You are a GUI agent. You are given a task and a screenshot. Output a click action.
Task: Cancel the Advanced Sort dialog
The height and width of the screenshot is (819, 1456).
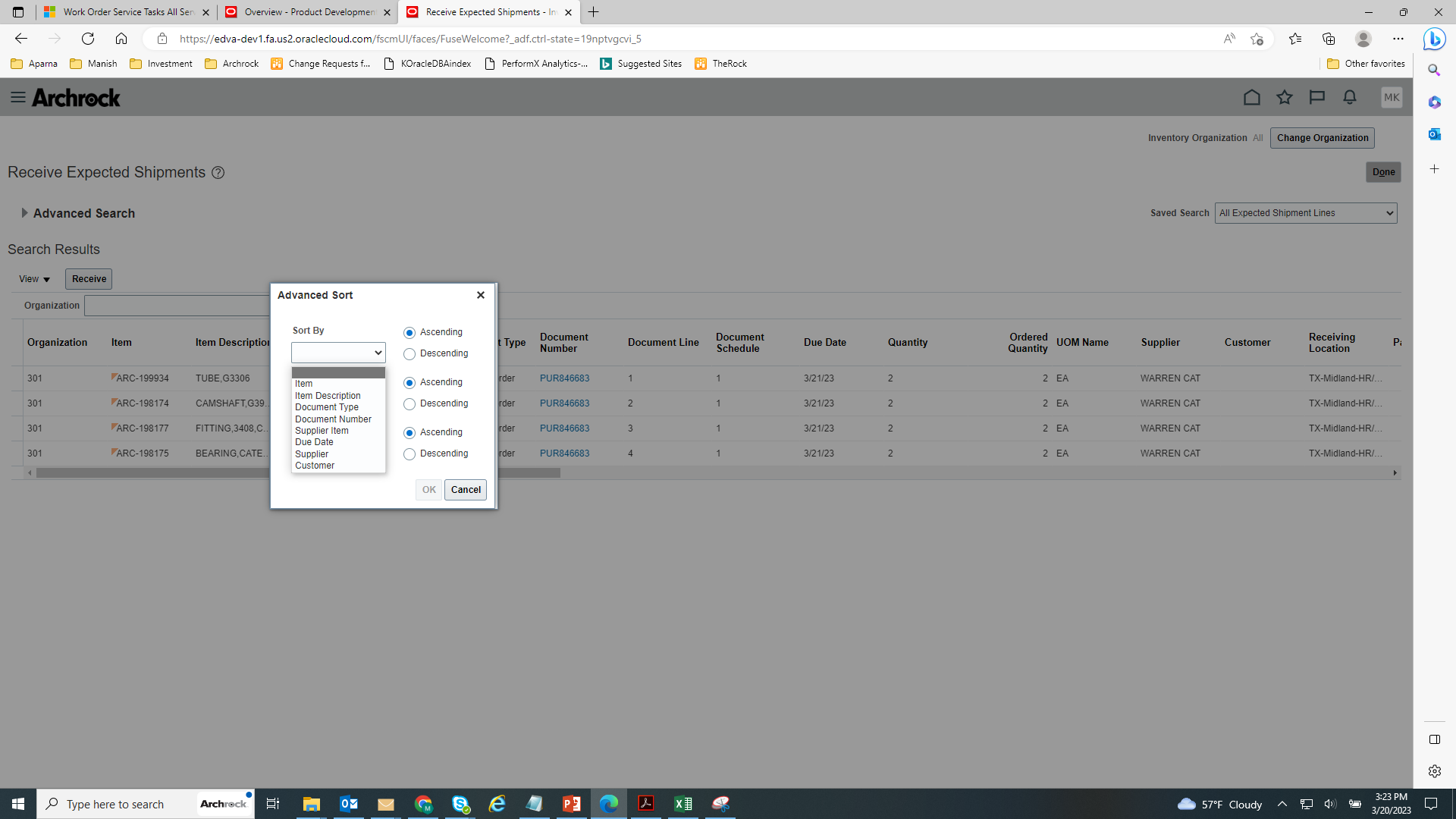point(465,489)
